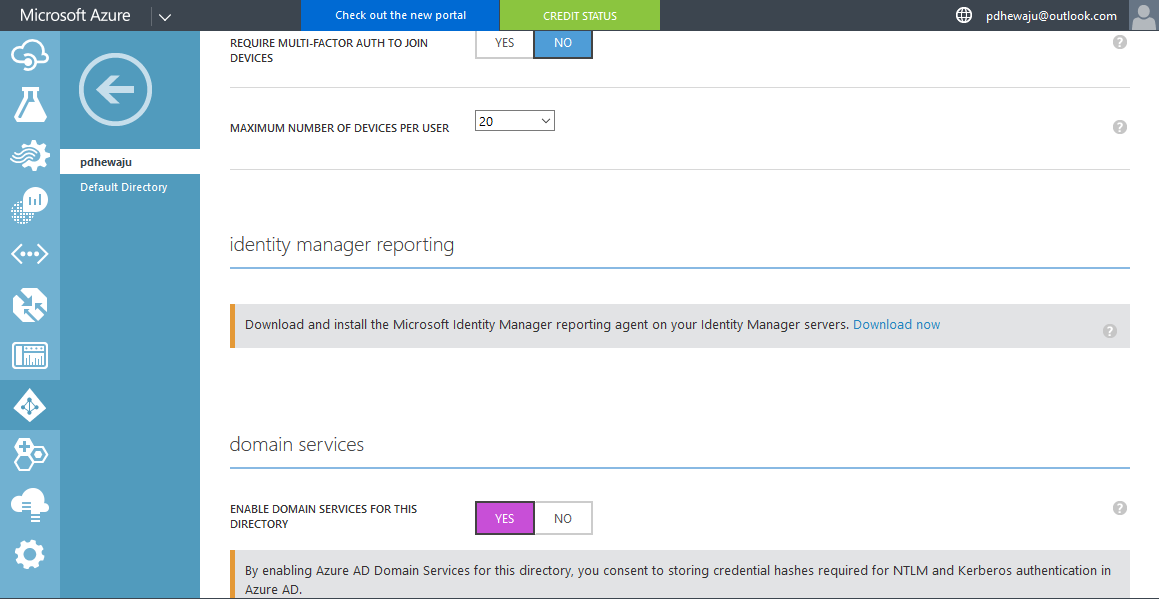Open CREDIT STATUS banner
The width and height of the screenshot is (1159, 599).
tap(580, 15)
